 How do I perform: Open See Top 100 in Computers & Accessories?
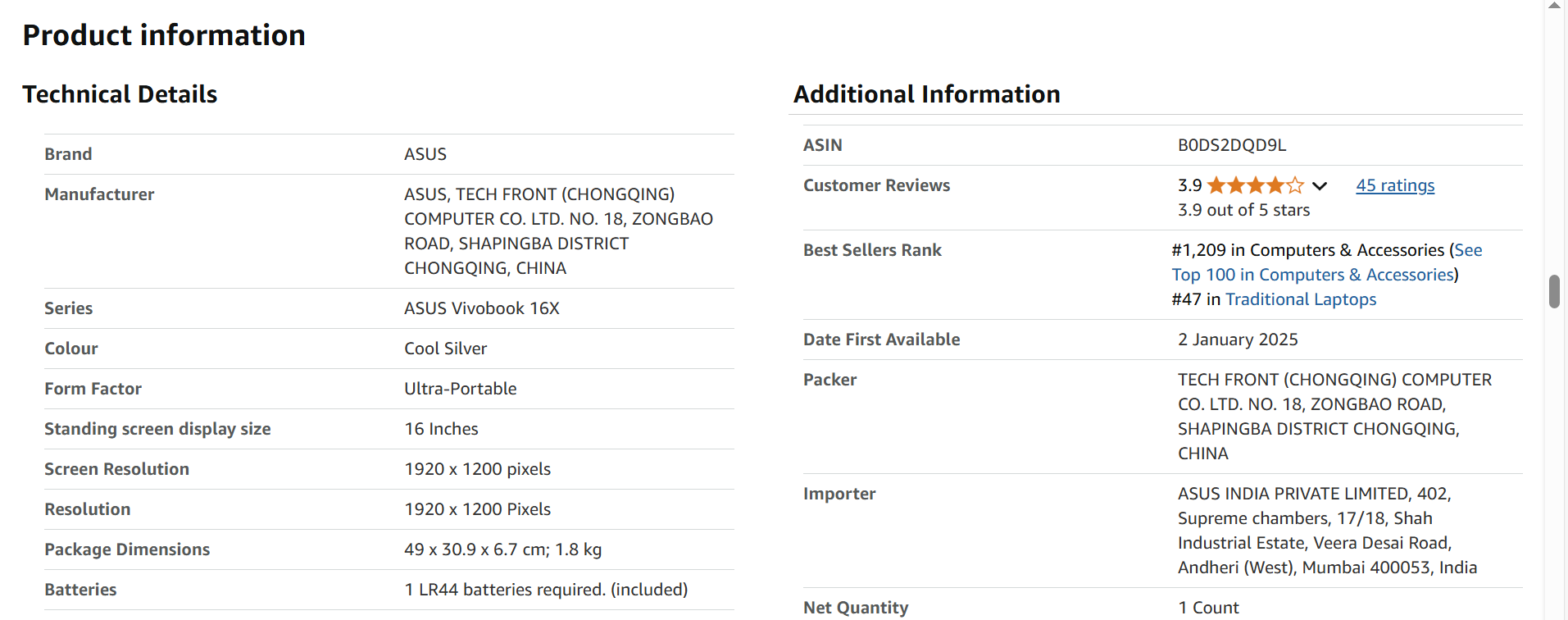(x=1327, y=262)
